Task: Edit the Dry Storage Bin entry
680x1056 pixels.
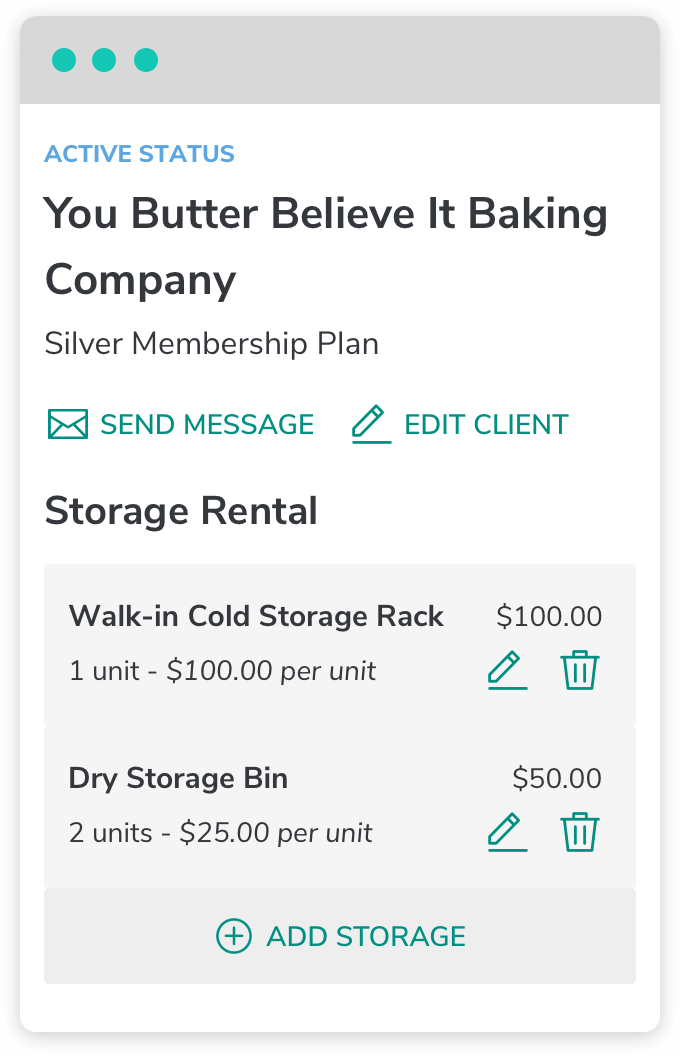Action: (x=508, y=832)
